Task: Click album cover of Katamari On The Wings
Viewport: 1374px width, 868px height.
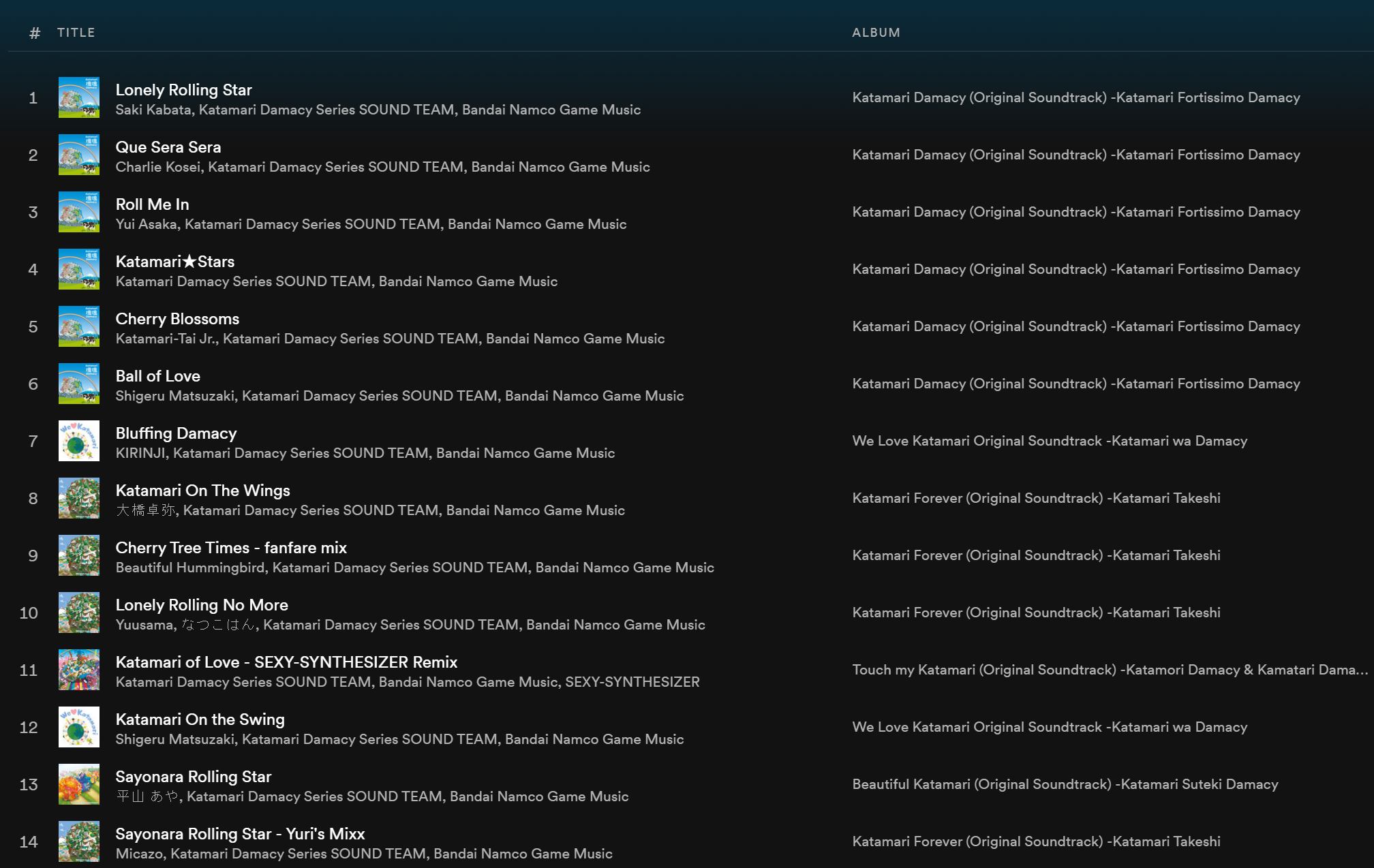Action: point(79,498)
